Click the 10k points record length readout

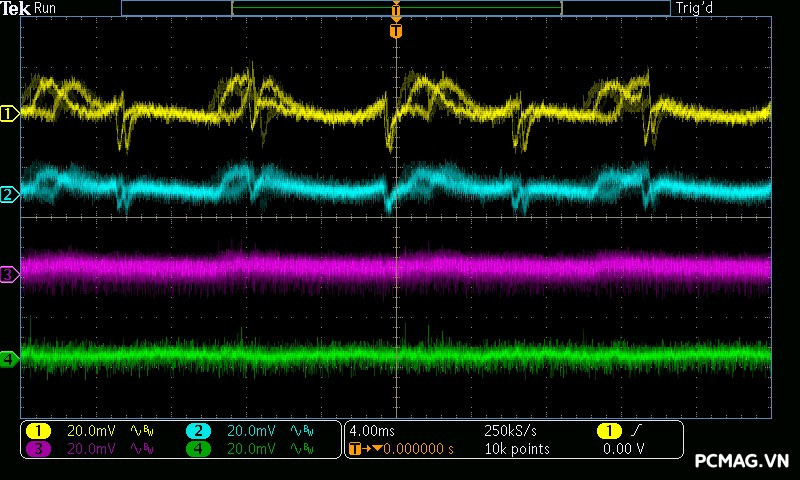tap(516, 449)
